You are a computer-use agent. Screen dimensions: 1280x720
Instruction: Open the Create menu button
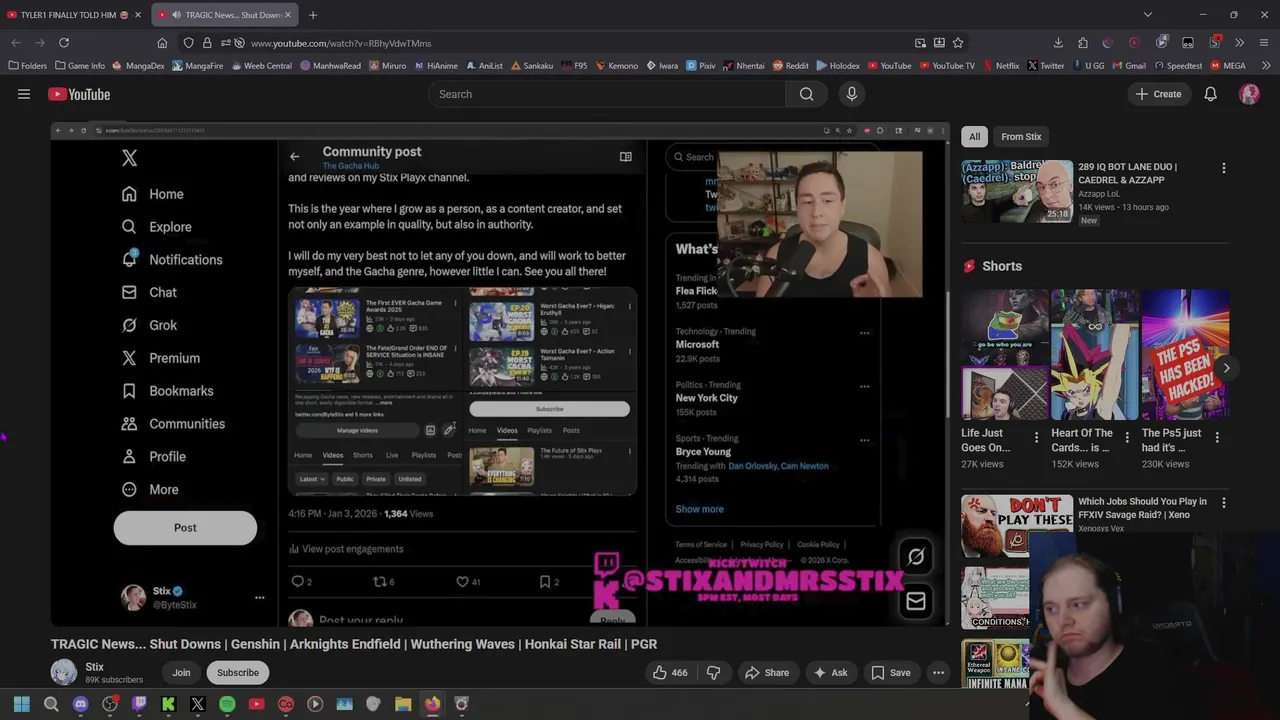click(x=1158, y=94)
